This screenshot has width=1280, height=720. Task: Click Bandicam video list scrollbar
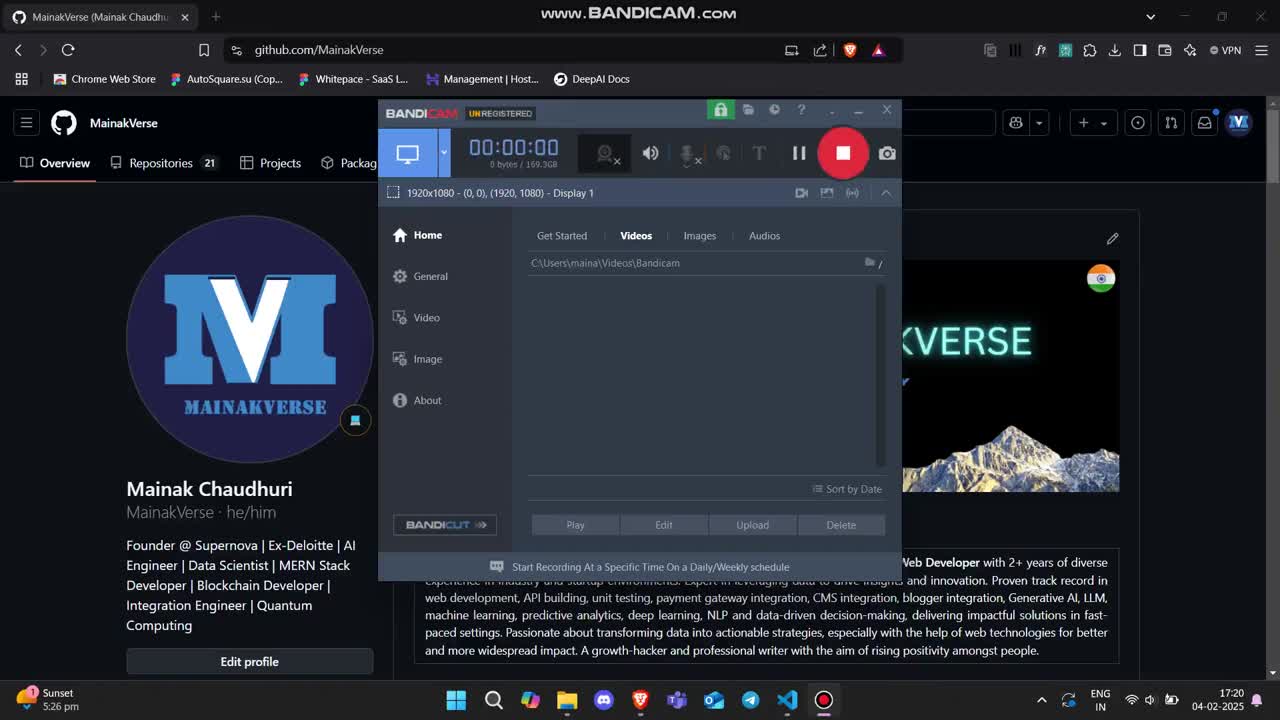coord(881,375)
